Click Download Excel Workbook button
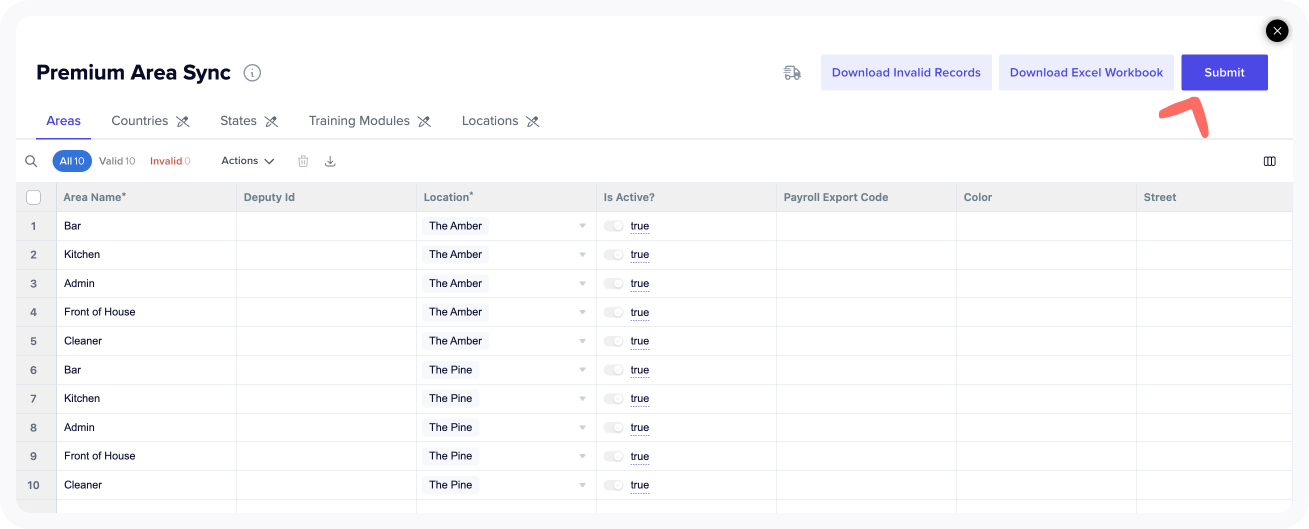Screen dimensions: 1309x529 pyautogui.click(x=1086, y=73)
